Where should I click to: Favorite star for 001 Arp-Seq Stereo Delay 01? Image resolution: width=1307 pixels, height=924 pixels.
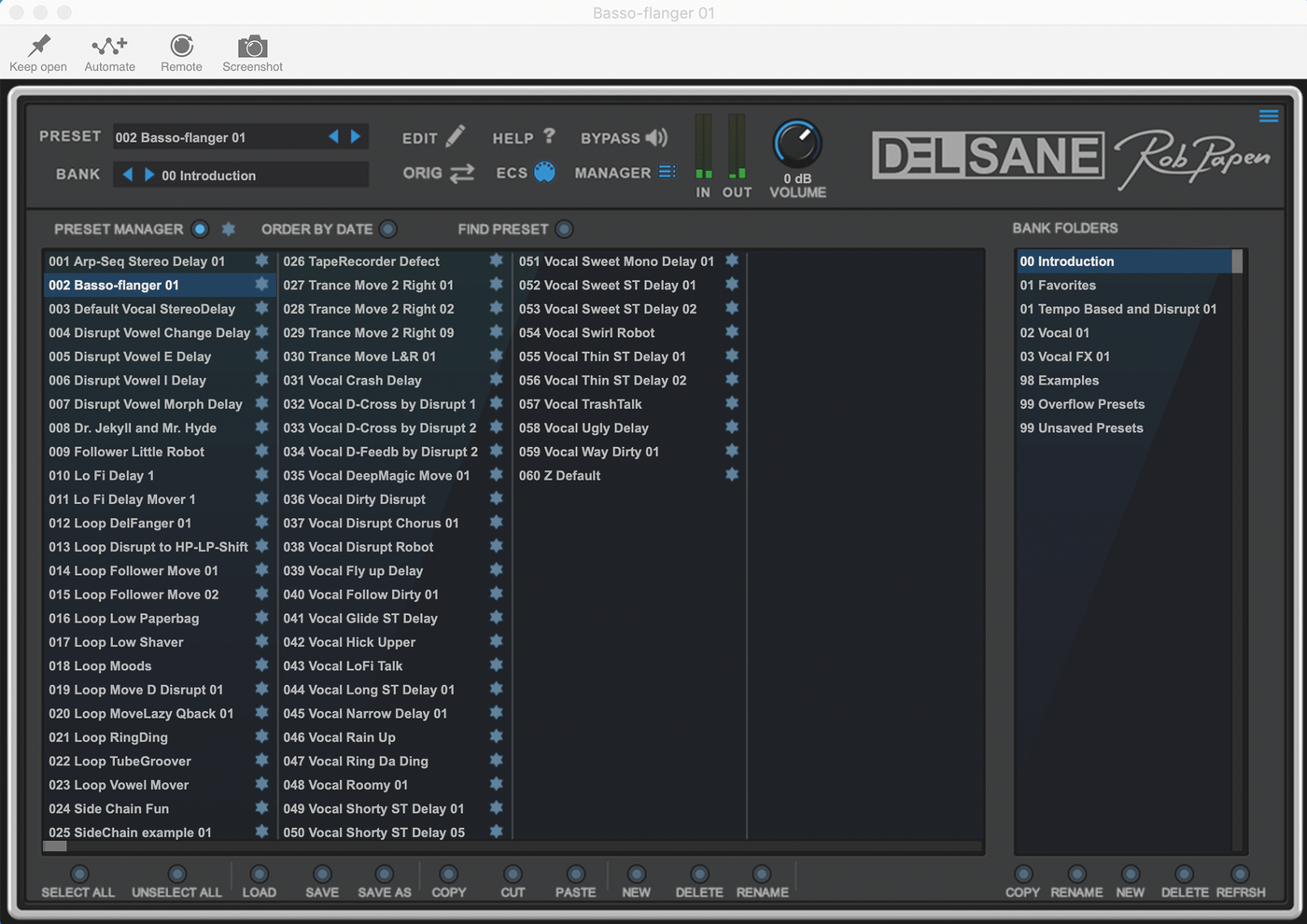tap(261, 260)
